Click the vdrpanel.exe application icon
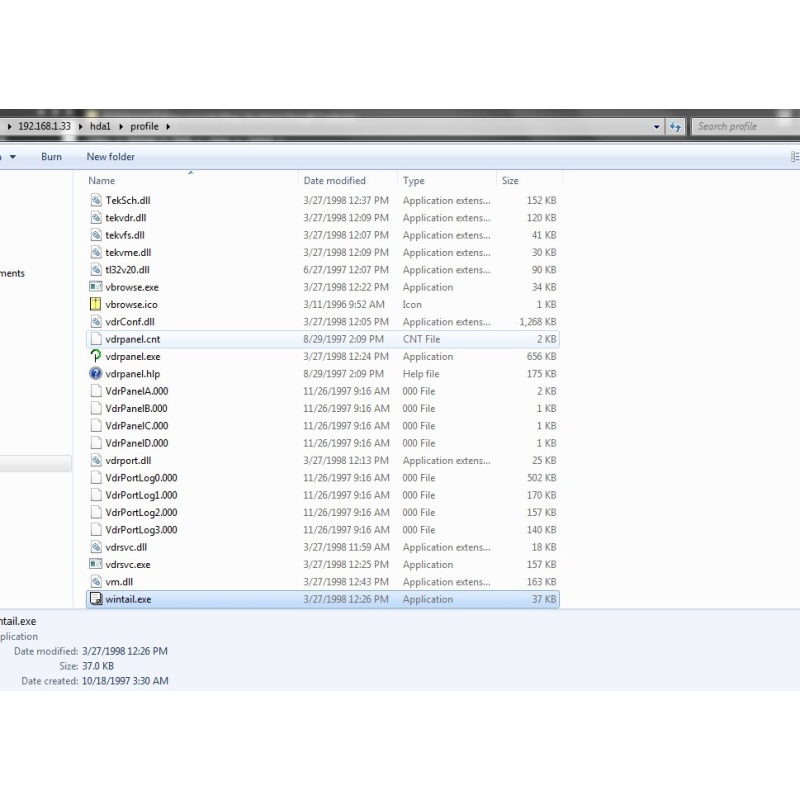This screenshot has width=800, height=800. (96, 357)
